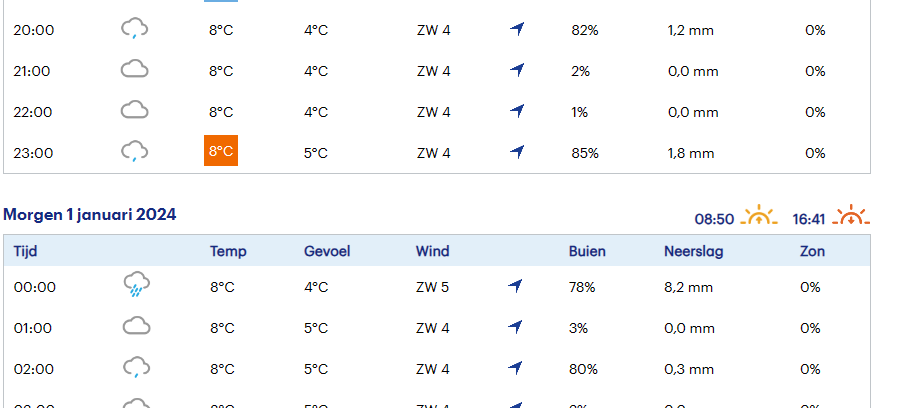The image size is (897, 408).
Task: Click the cloud icon at 22:00
Action: (134, 110)
